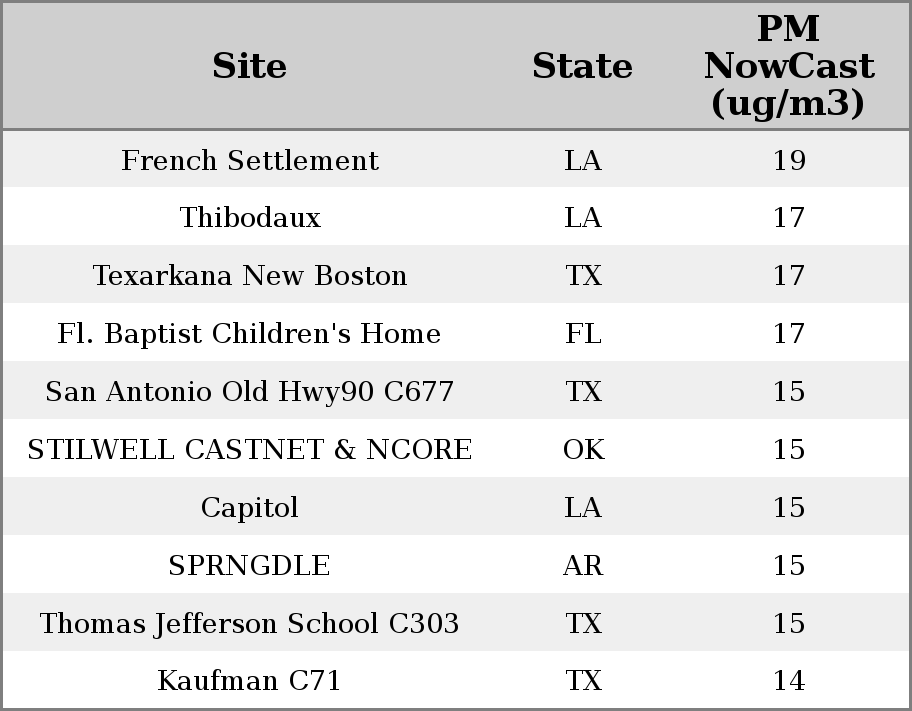Viewport: 912px width, 711px height.
Task: Click the FL state cell
Action: 583,334
